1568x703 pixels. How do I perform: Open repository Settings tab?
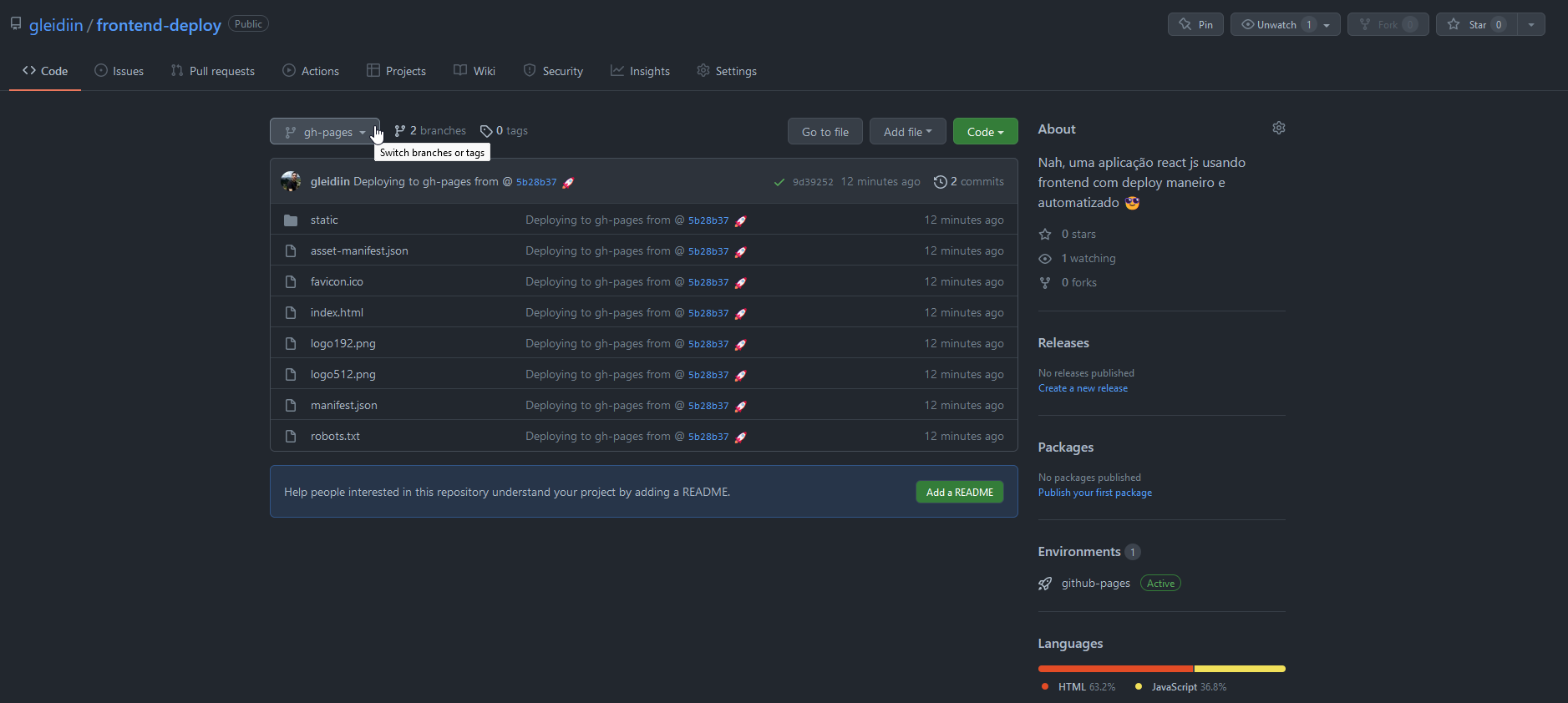pyautogui.click(x=727, y=71)
